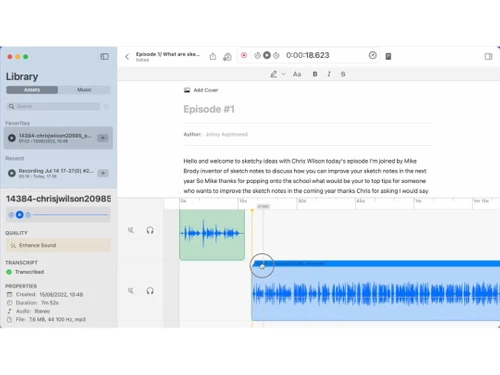The height and width of the screenshot is (375, 500).
Task: Skip forward in asset preview player
Action: coord(28,215)
